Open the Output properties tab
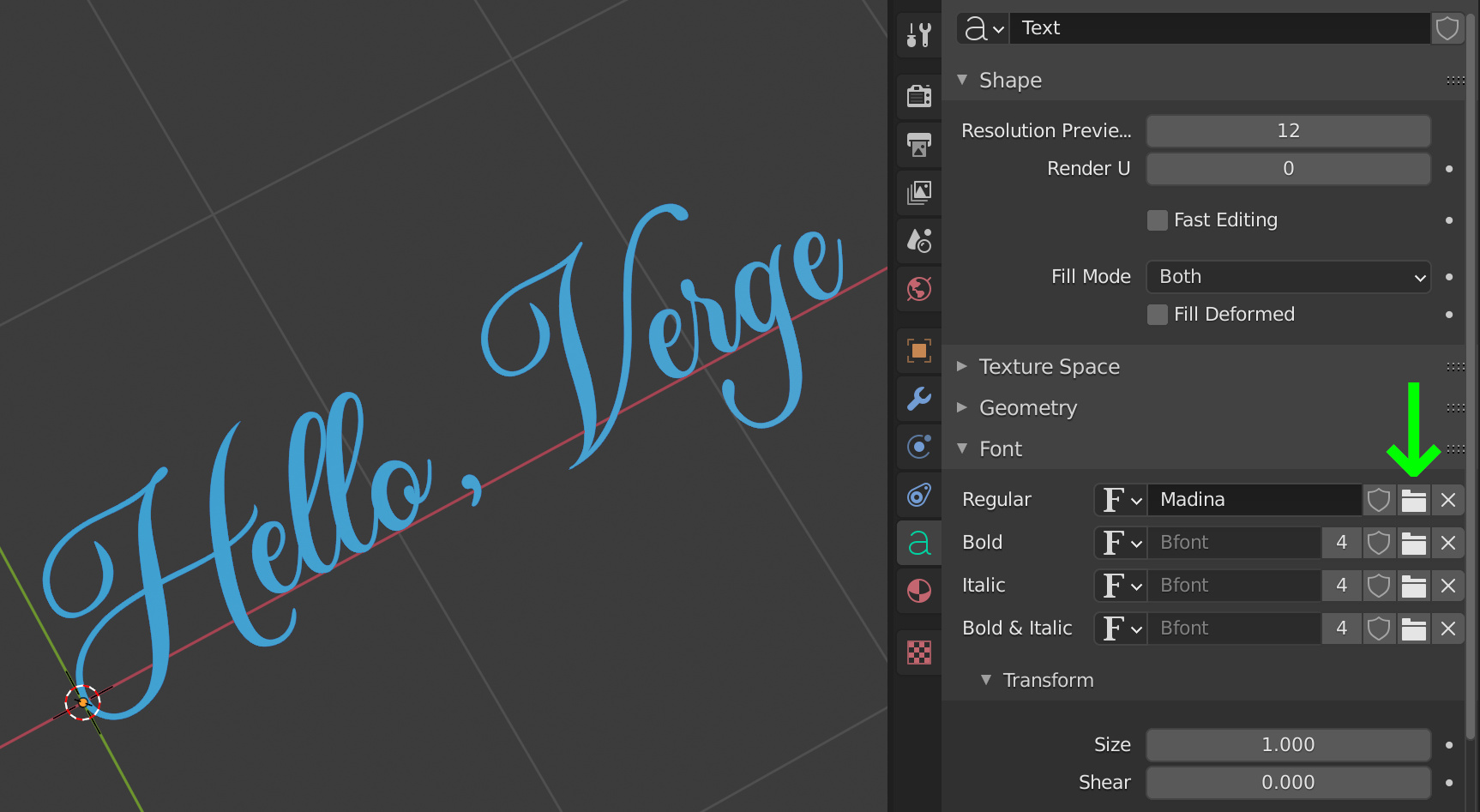The width and height of the screenshot is (1480, 812). 919,144
